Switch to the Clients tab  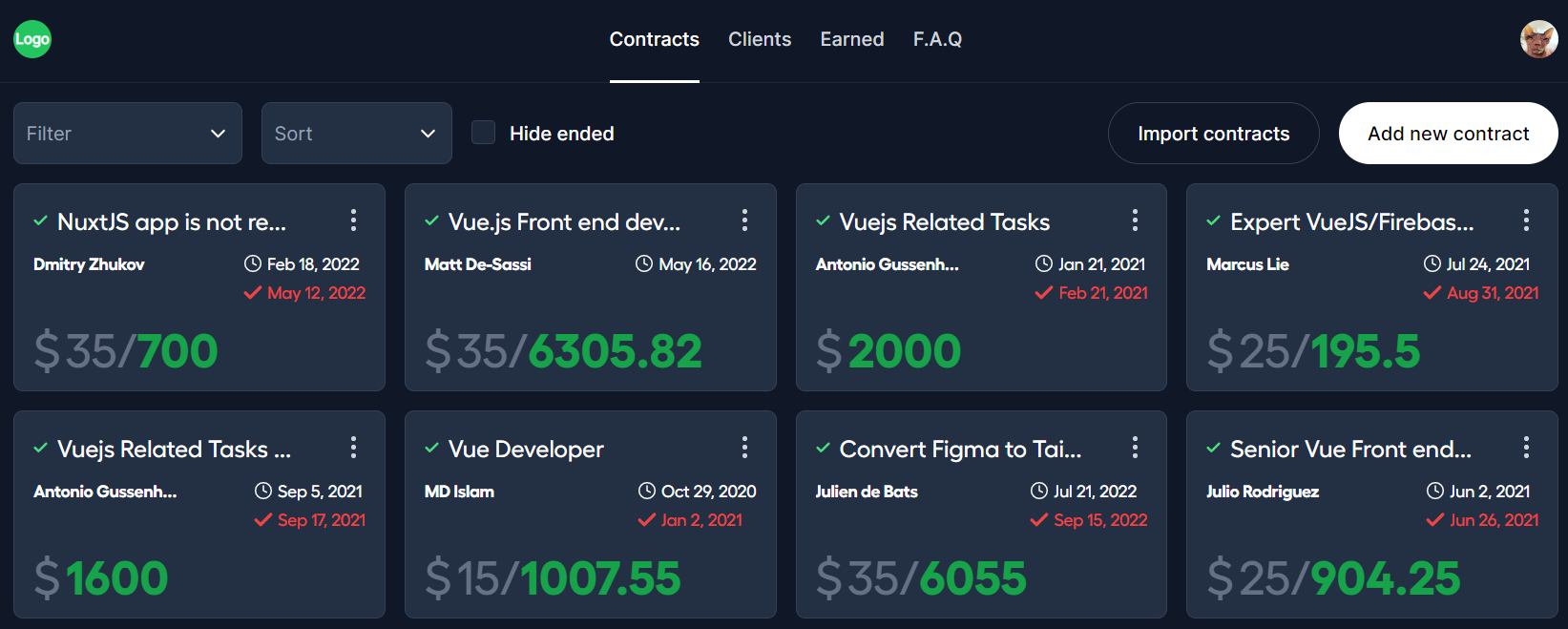tap(760, 39)
